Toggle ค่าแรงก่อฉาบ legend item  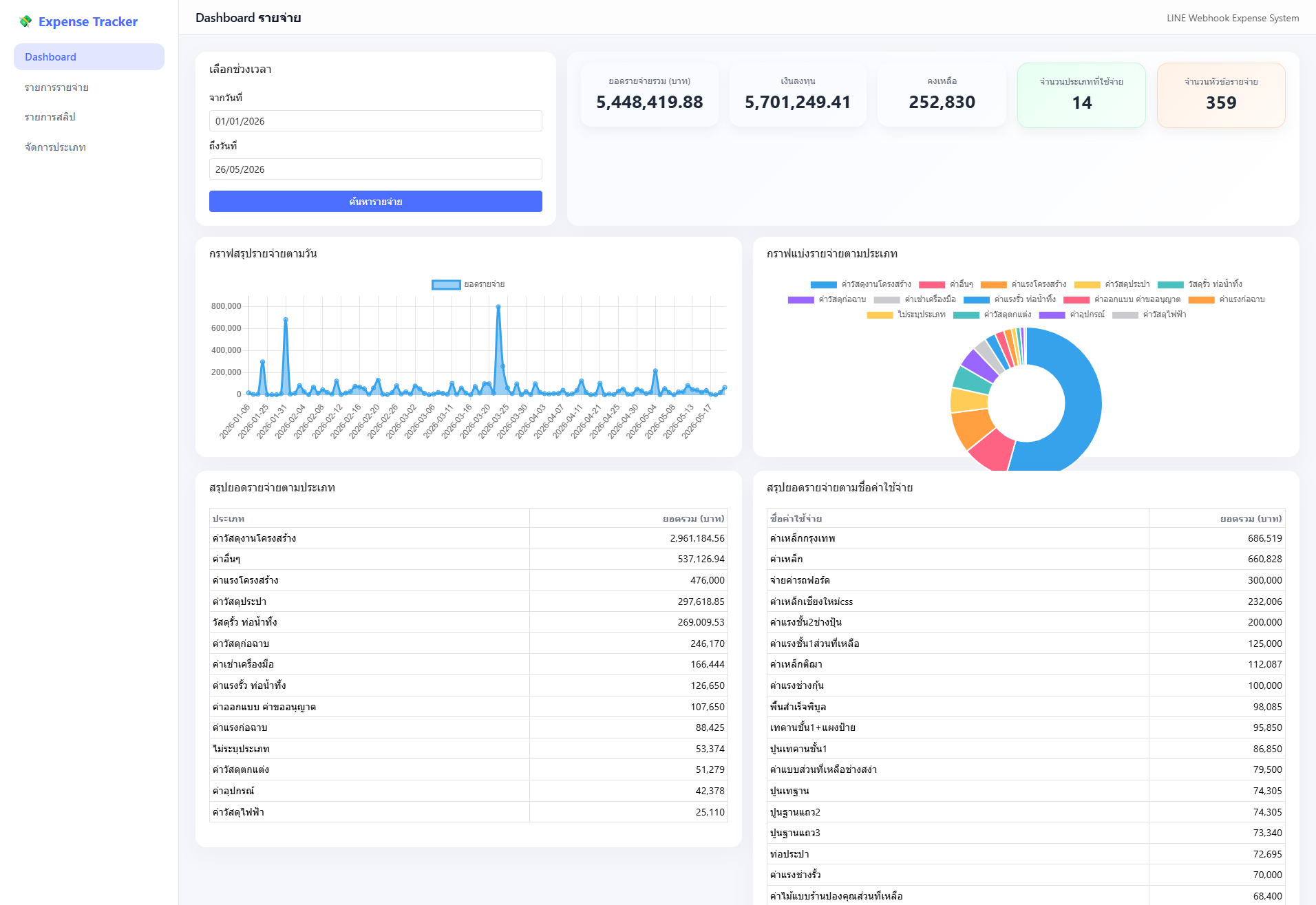point(1227,299)
